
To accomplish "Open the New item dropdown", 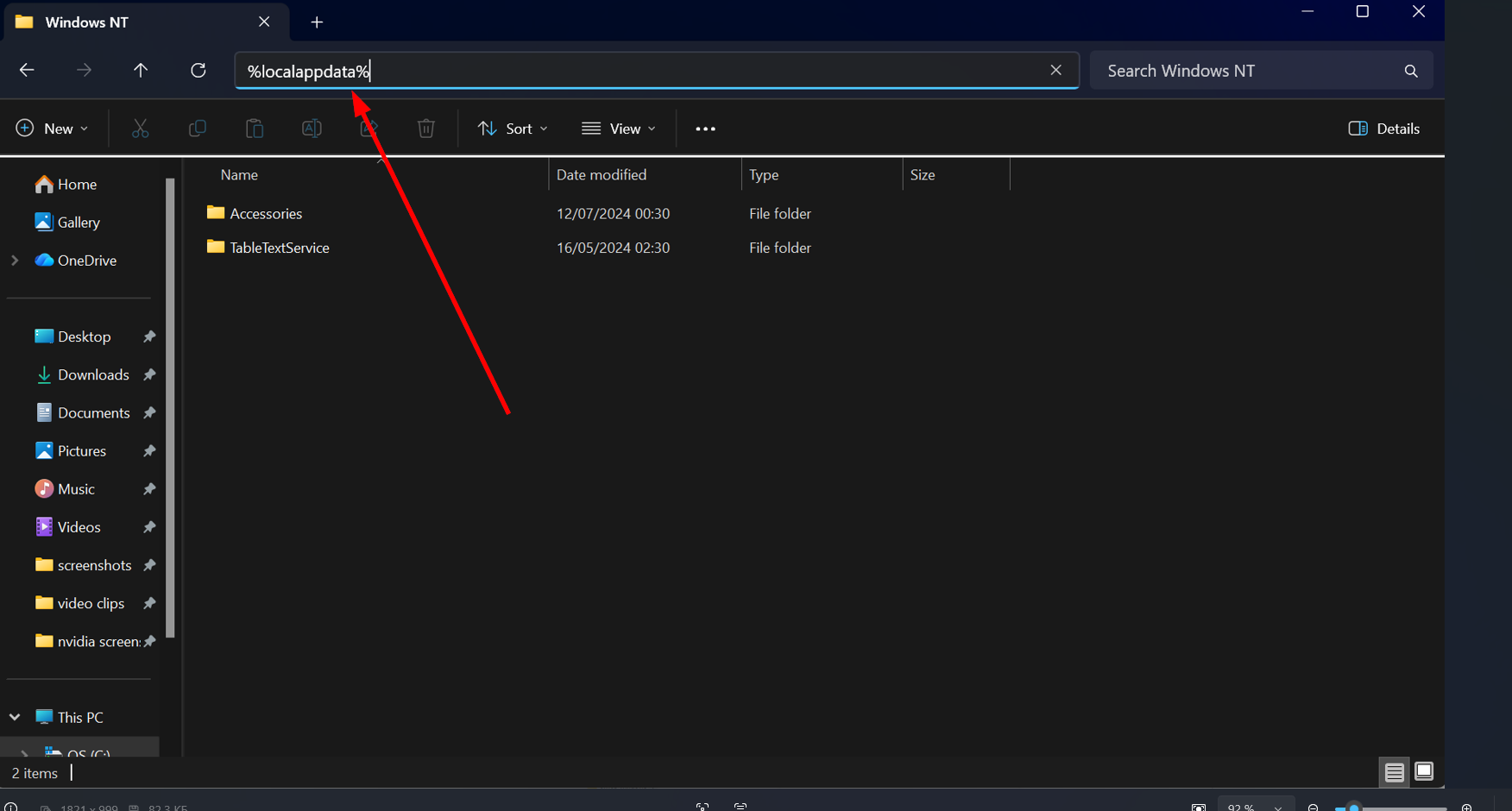I will [52, 129].
